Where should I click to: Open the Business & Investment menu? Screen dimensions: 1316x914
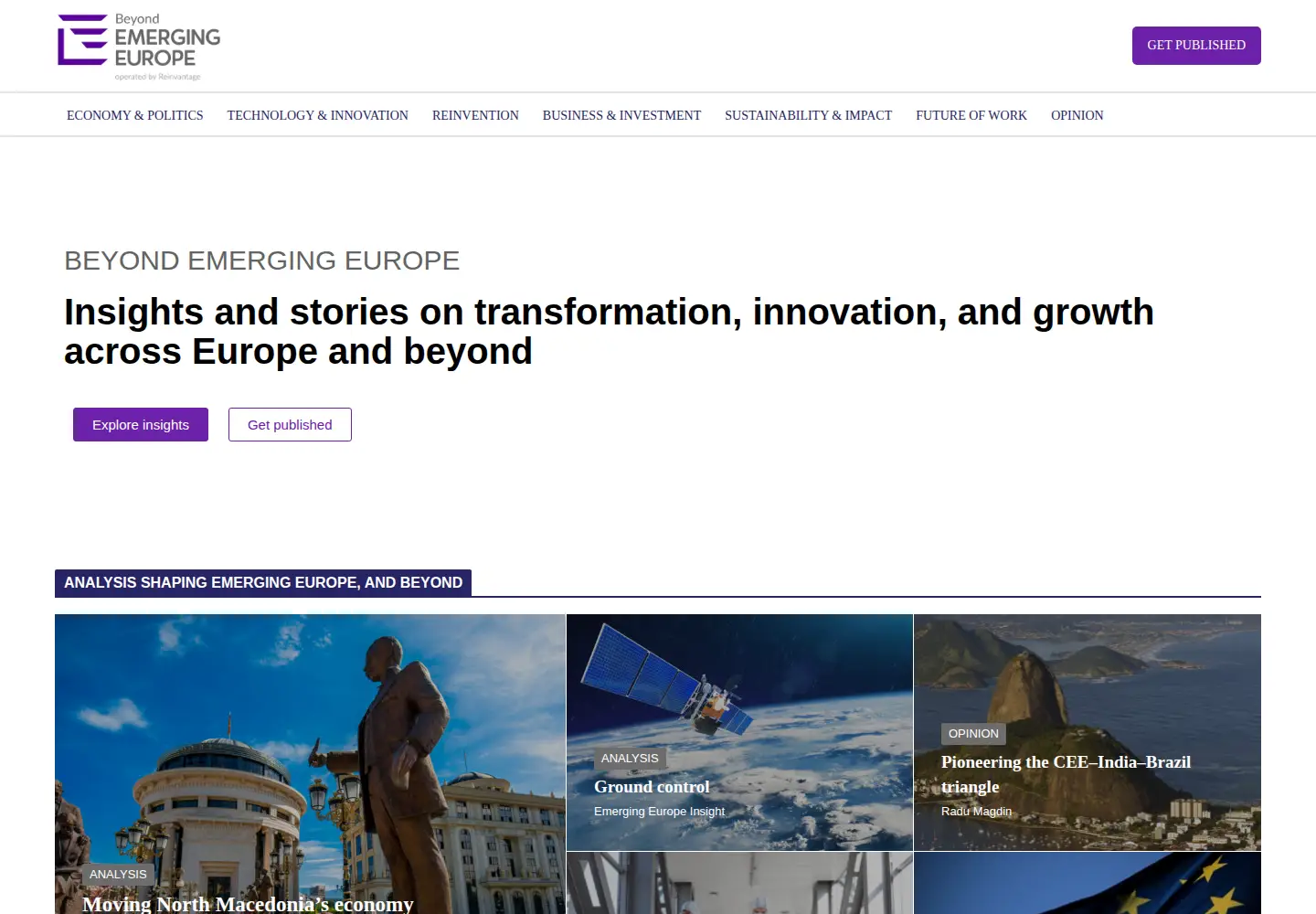coord(621,115)
